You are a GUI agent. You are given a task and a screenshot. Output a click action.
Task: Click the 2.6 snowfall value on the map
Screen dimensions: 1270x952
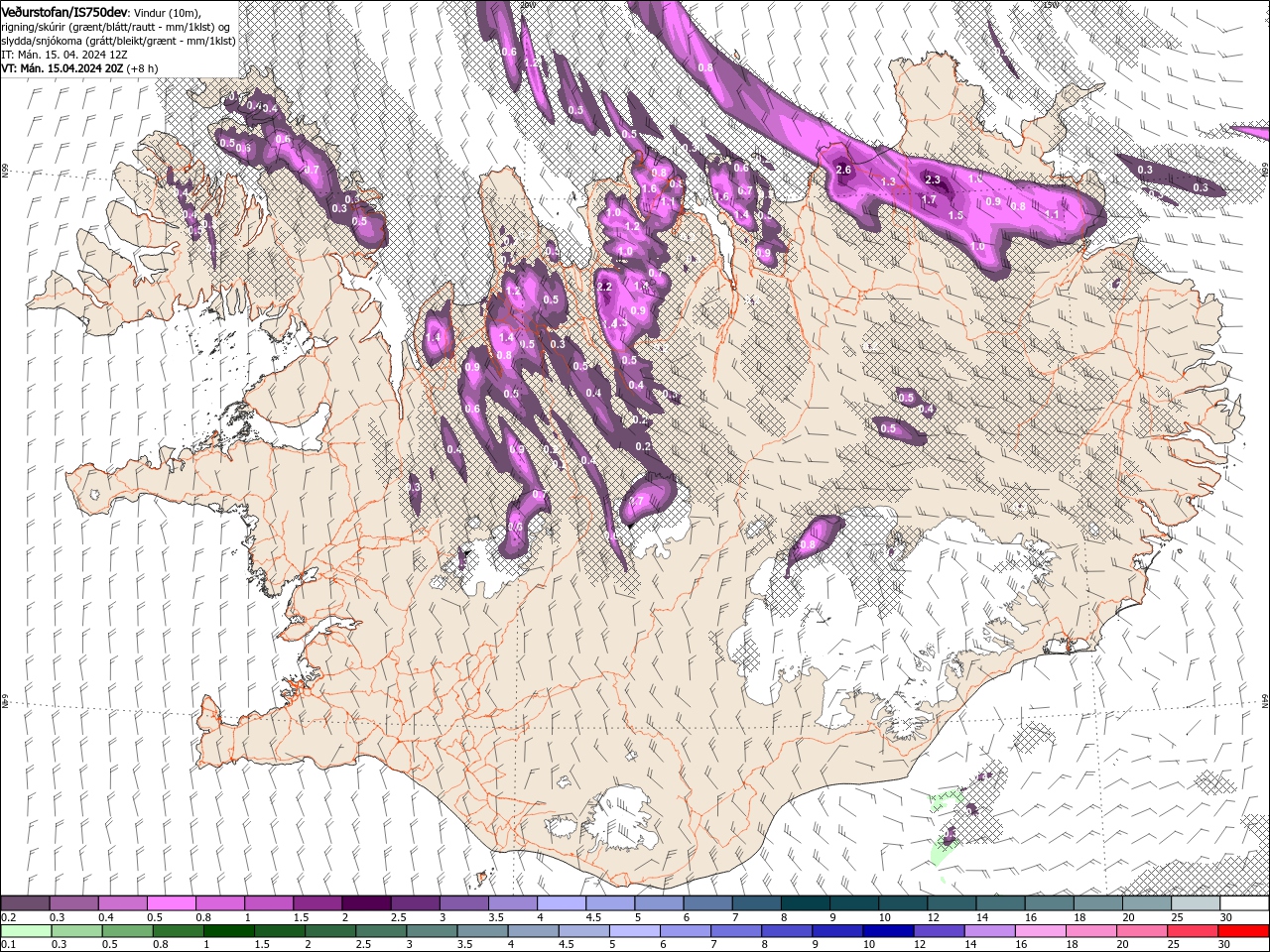844,171
